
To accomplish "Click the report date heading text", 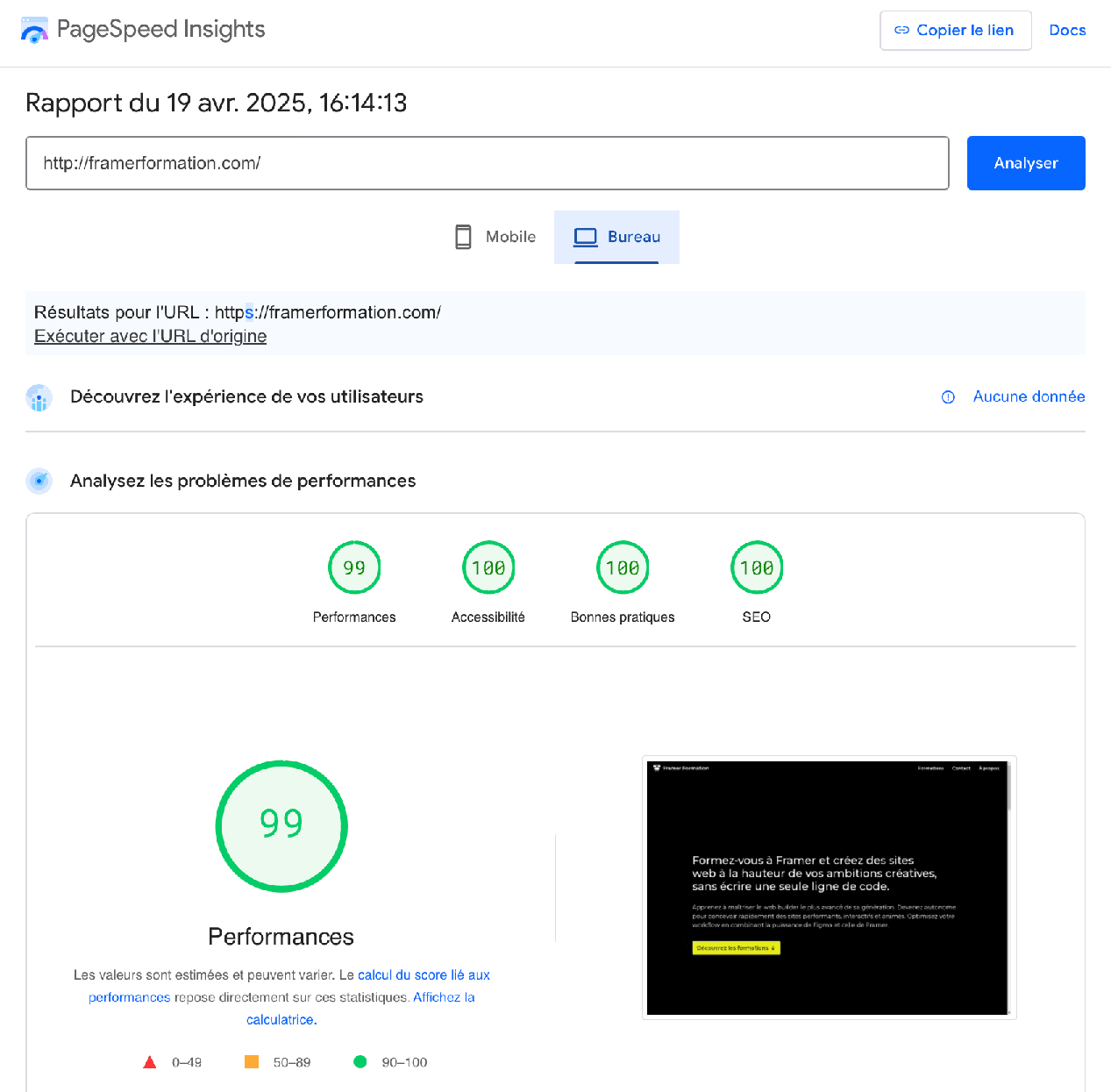I will tap(217, 103).
